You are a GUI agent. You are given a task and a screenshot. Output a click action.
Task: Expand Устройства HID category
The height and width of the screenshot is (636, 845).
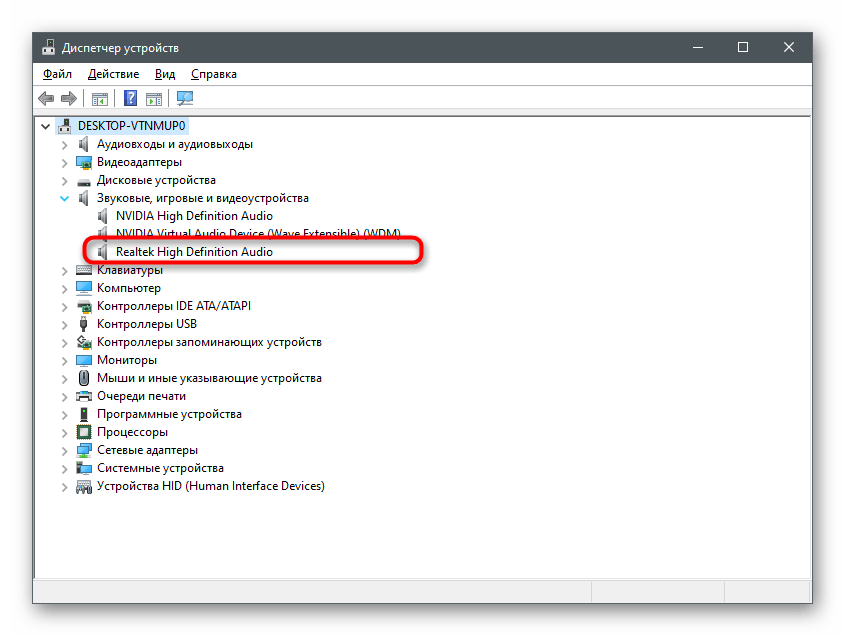tap(65, 487)
